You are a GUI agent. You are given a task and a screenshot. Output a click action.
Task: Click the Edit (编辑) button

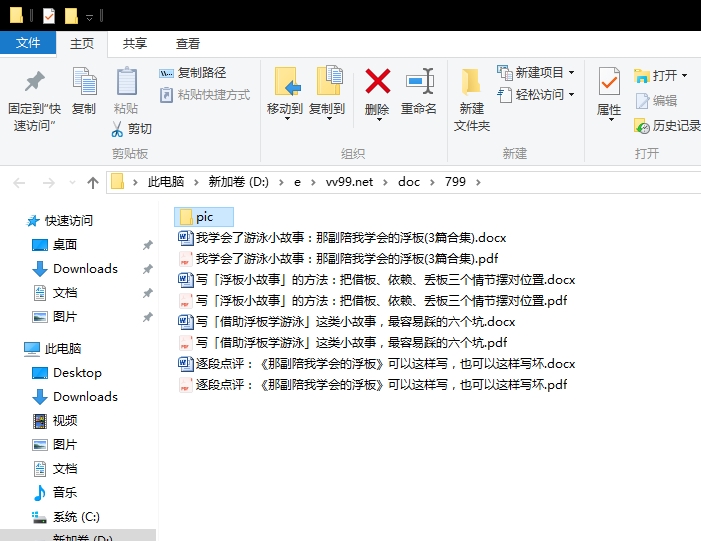656,101
